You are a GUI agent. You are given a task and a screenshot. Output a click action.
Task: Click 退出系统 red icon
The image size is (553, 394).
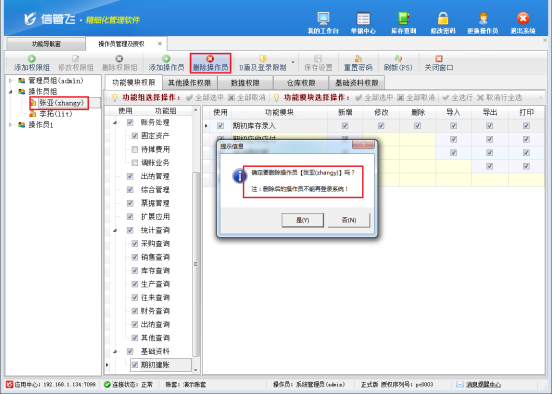point(523,18)
